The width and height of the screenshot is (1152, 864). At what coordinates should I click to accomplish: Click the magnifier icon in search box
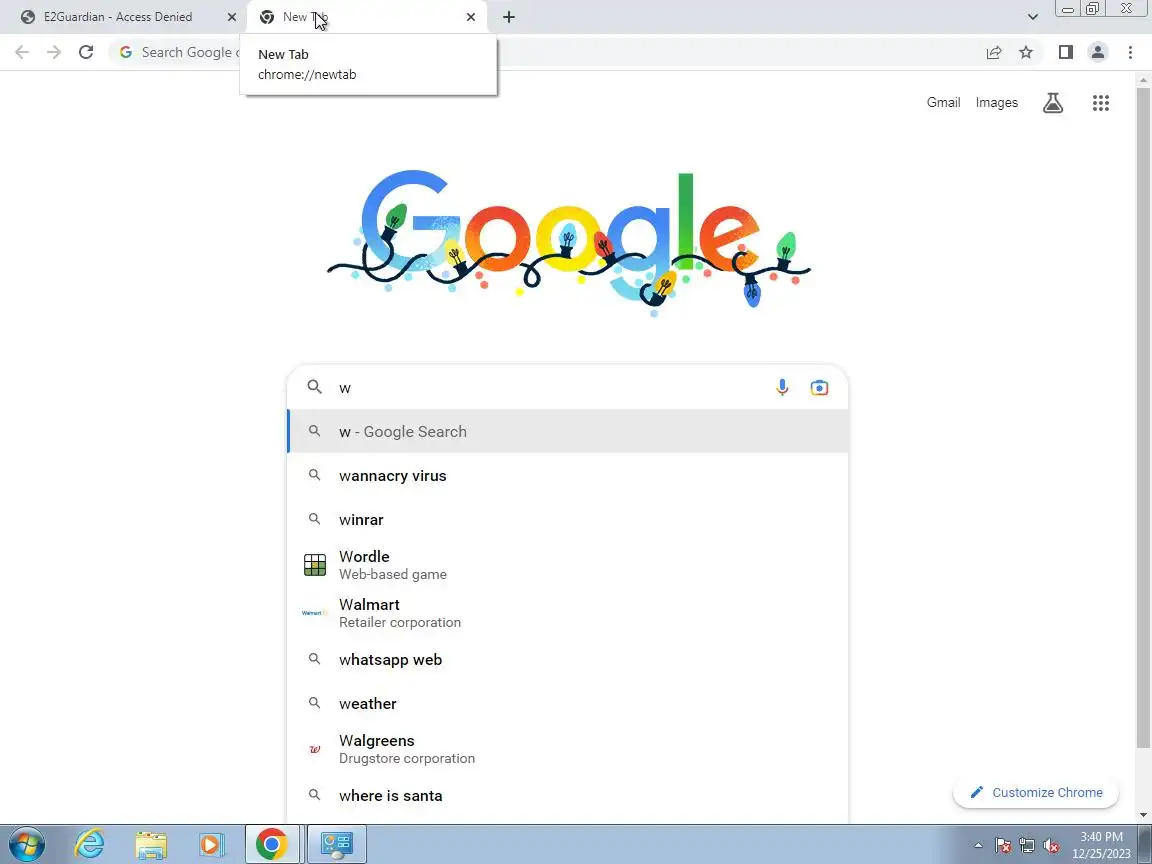pyautogui.click(x=314, y=386)
